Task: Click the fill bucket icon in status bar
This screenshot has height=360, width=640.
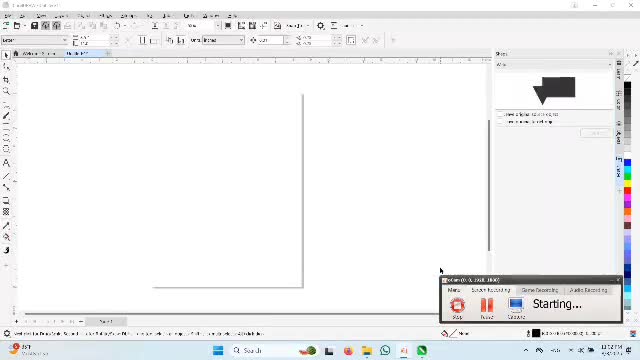Action: [444, 333]
